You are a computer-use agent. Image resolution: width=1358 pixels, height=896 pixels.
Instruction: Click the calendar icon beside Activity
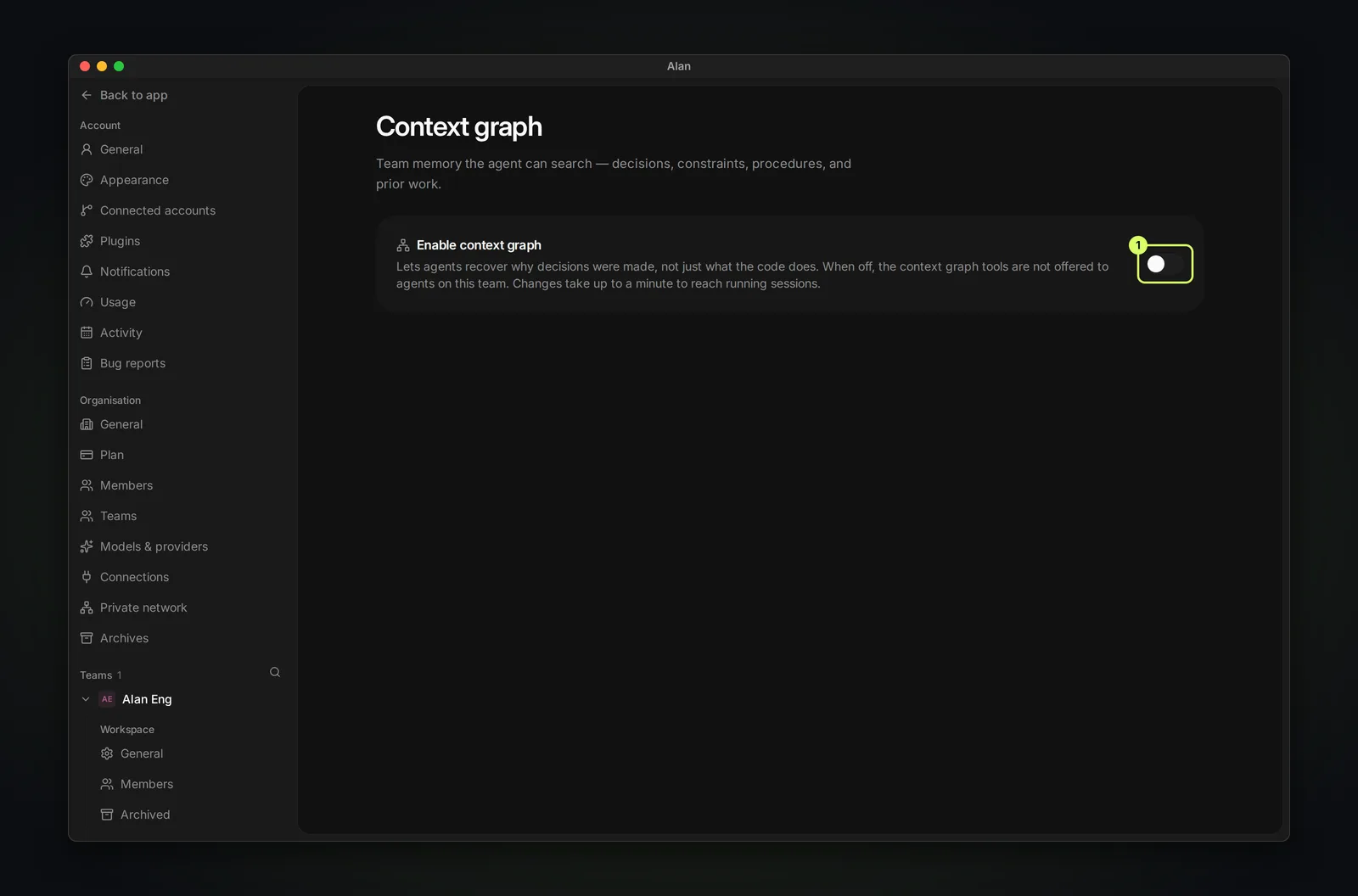87,333
